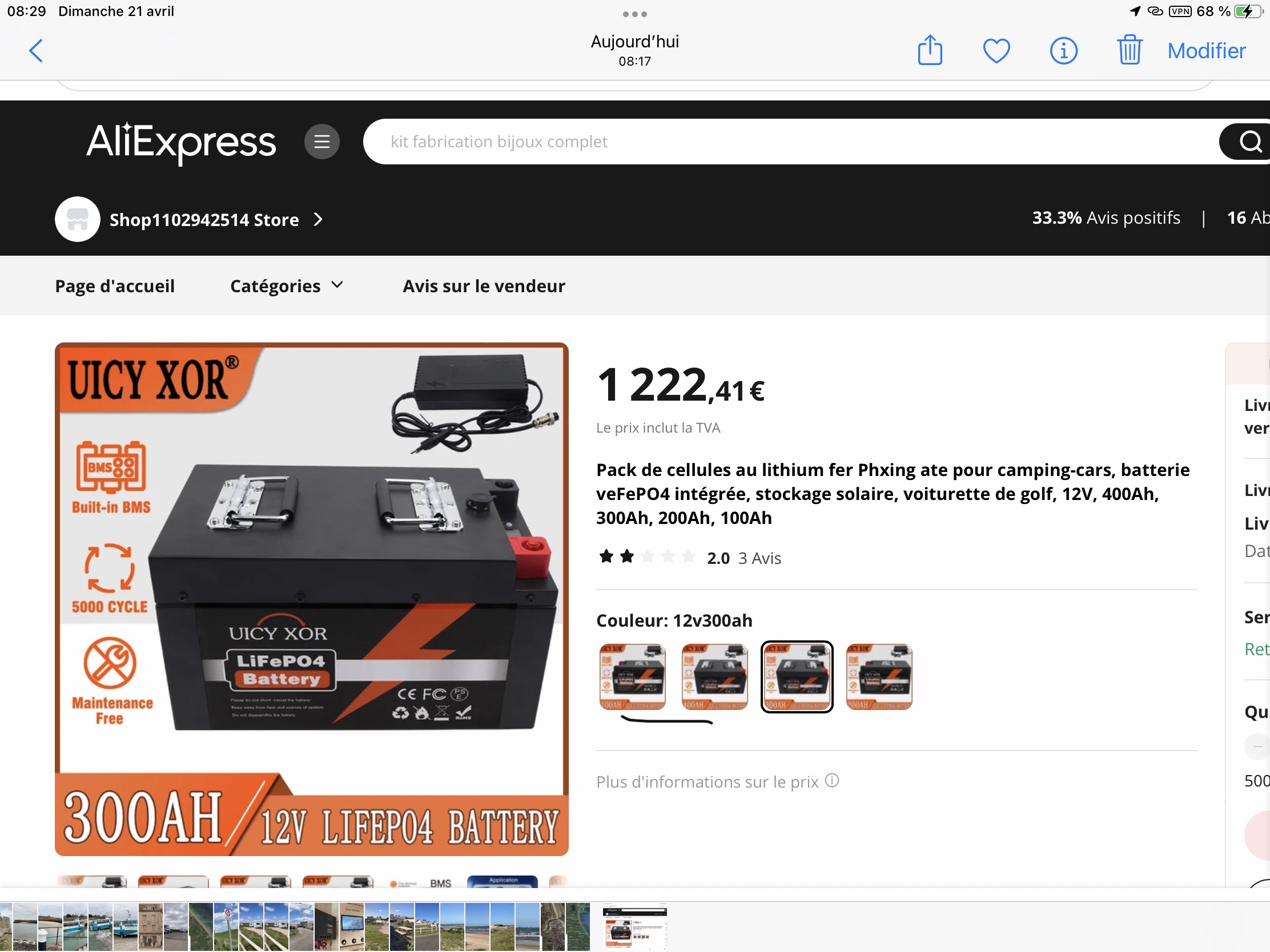1270x952 pixels.
Task: Open the share sheet icon
Action: (x=930, y=50)
